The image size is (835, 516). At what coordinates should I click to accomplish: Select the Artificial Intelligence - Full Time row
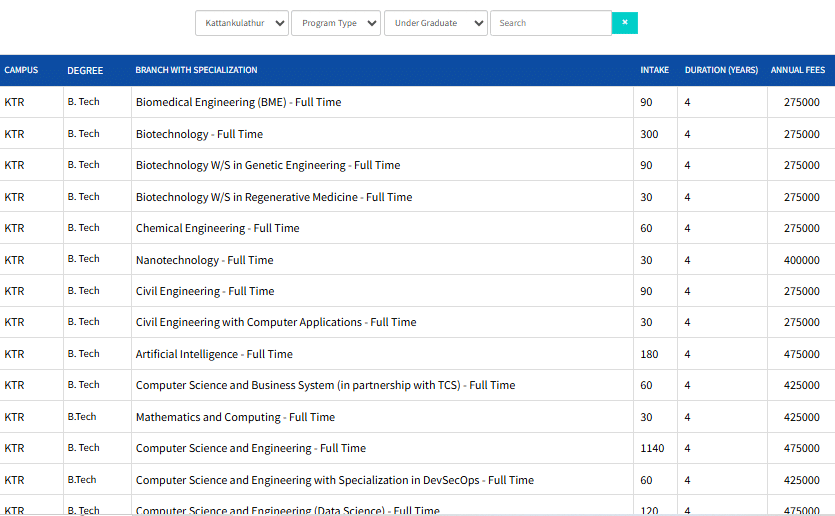click(x=214, y=354)
